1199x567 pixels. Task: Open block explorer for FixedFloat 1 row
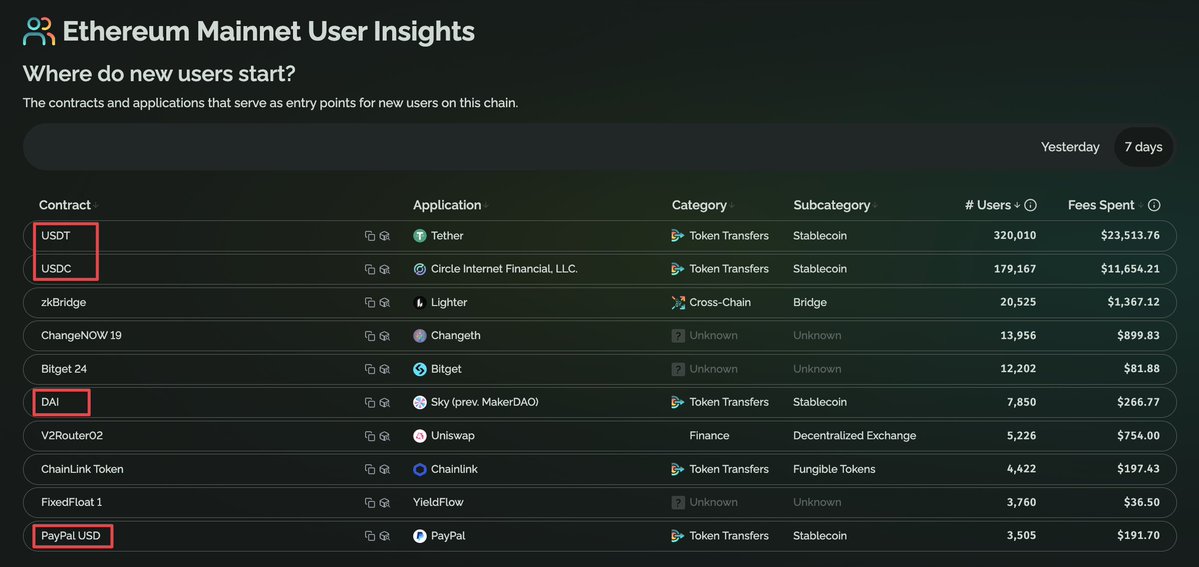[x=385, y=503]
